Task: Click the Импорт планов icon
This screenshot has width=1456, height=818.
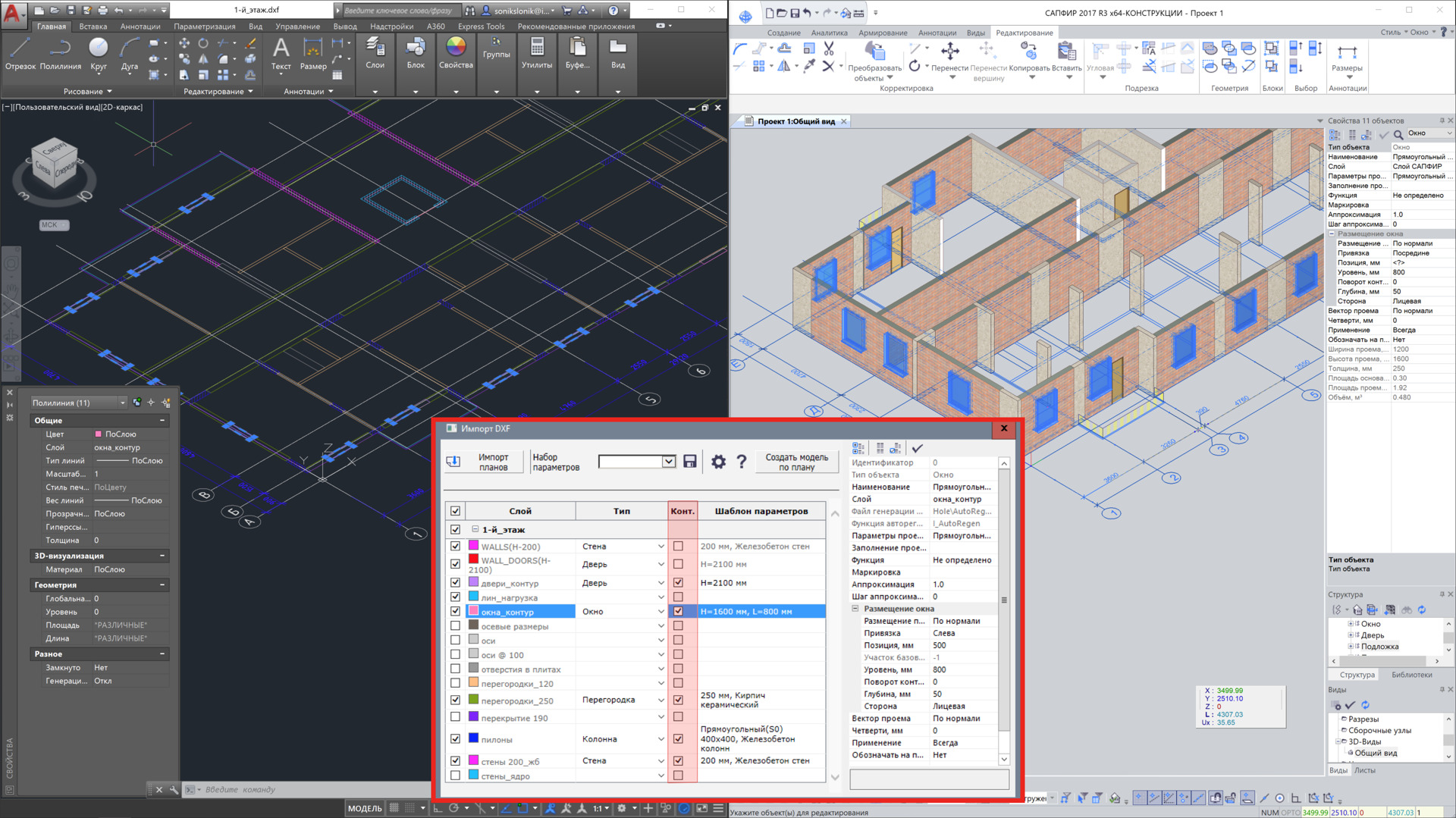Action: (453, 462)
